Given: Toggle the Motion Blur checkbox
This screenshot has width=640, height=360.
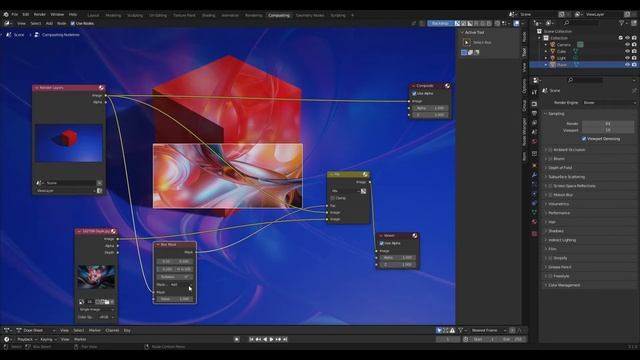Looking at the screenshot, I should click(x=550, y=195).
